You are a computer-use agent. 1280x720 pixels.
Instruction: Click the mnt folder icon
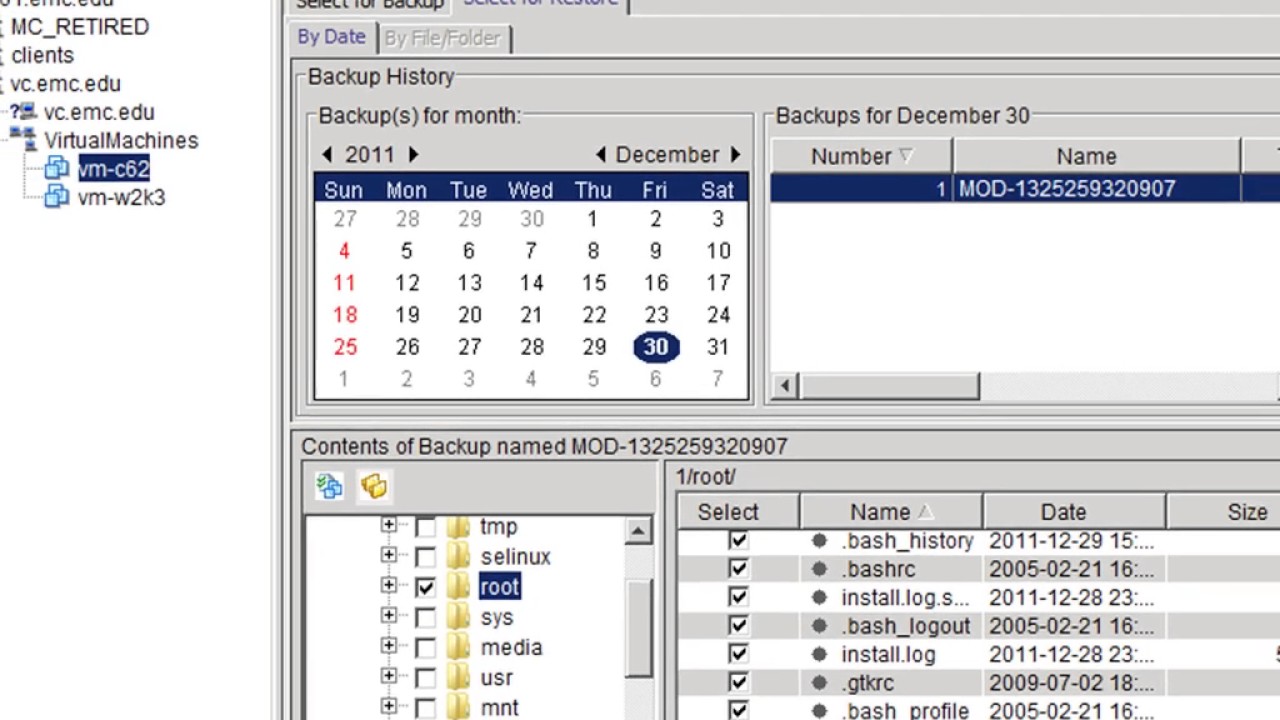click(459, 708)
